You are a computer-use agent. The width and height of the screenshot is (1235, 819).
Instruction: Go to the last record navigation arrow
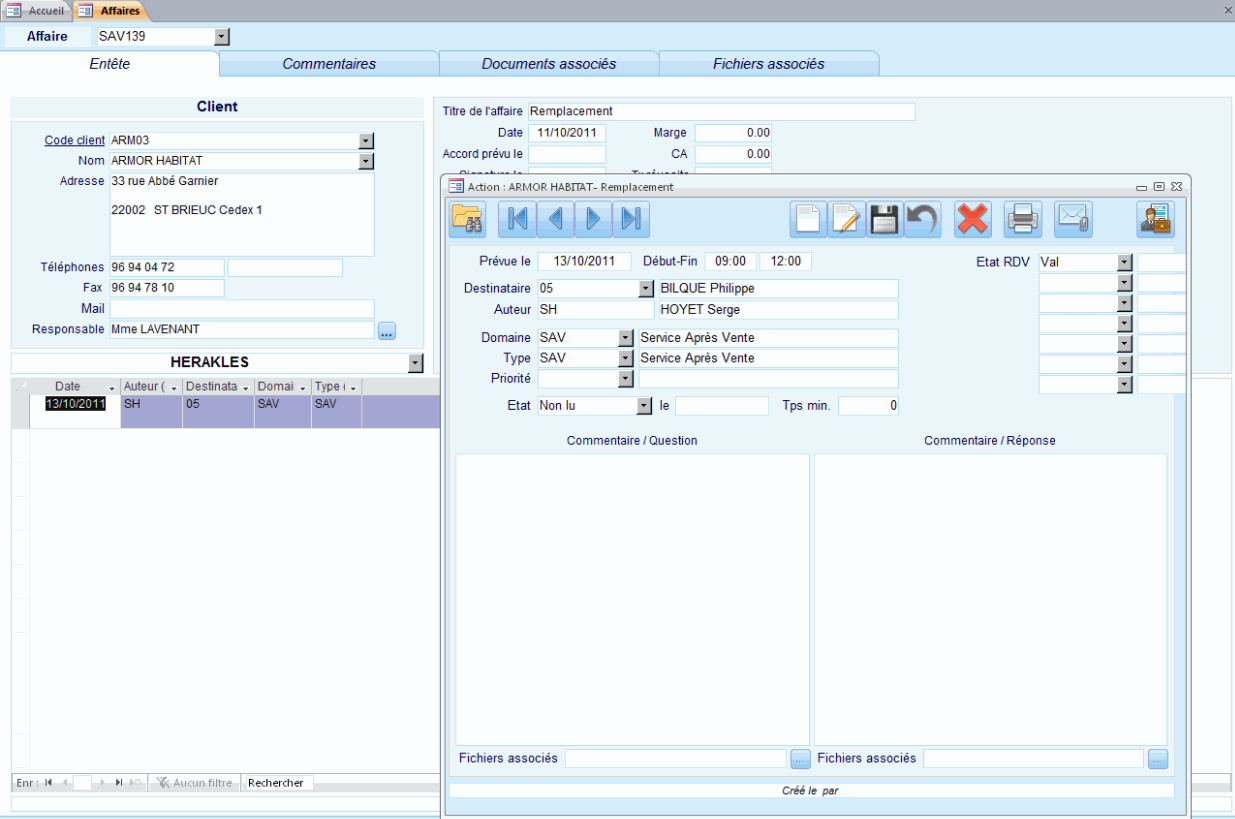(630, 219)
